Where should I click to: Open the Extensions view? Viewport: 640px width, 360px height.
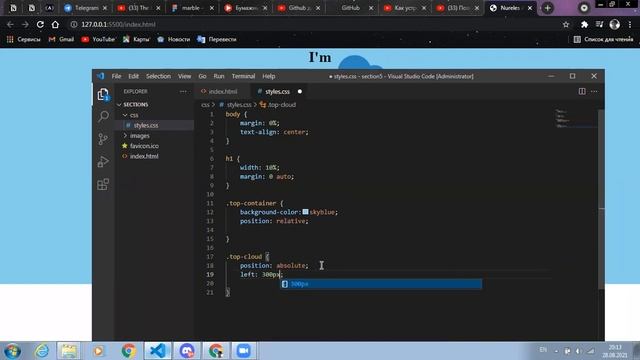[103, 184]
